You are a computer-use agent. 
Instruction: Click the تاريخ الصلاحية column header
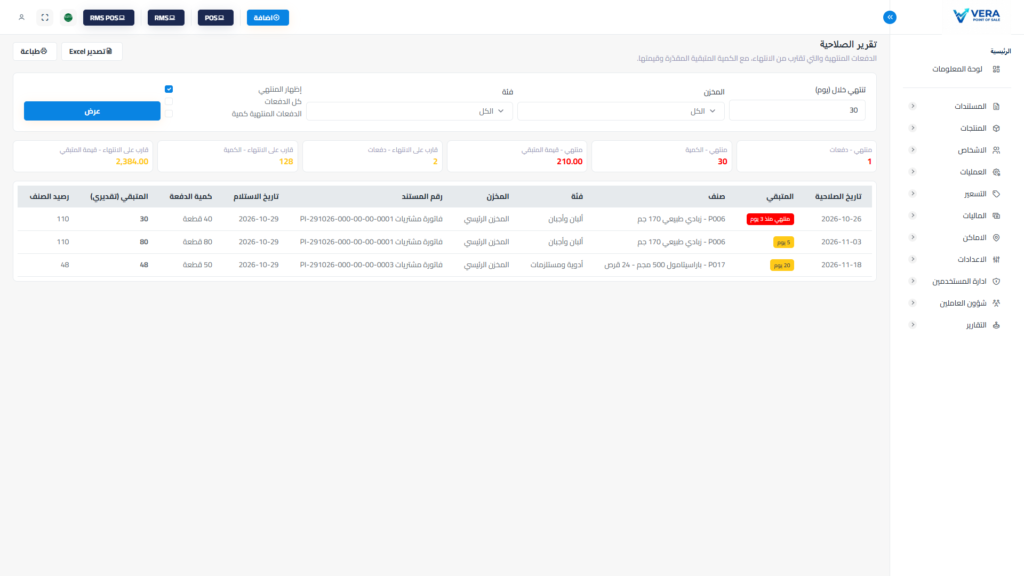tap(838, 197)
